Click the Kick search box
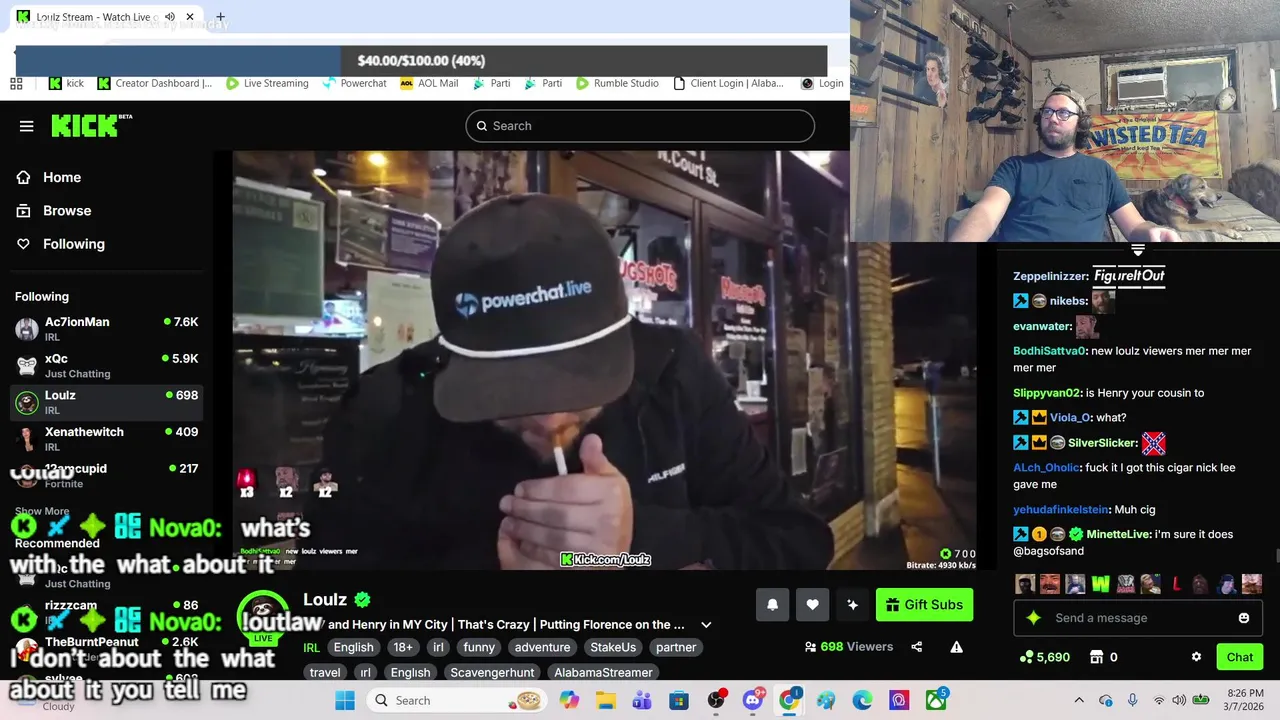Image resolution: width=1280 pixels, height=720 pixels. coord(640,126)
